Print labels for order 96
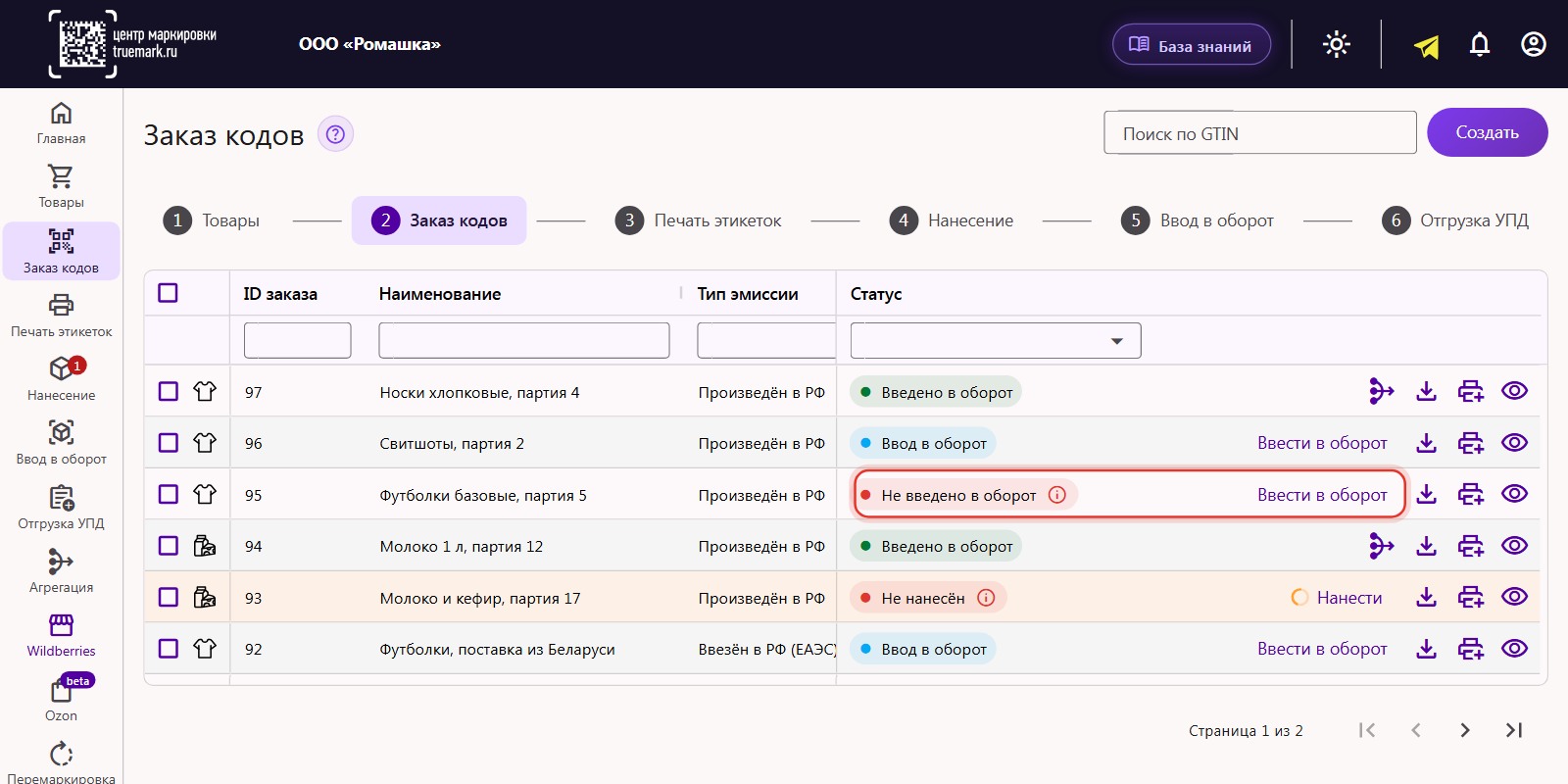 pyautogui.click(x=1471, y=443)
